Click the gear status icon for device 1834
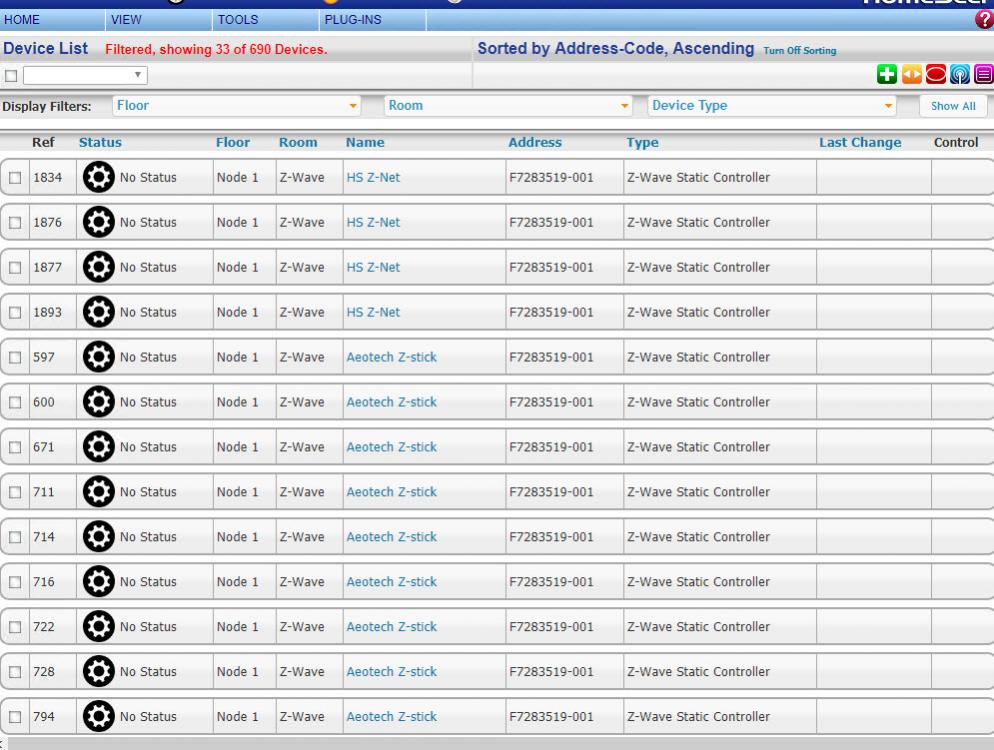Viewport: 994px width, 750px height. click(x=97, y=178)
